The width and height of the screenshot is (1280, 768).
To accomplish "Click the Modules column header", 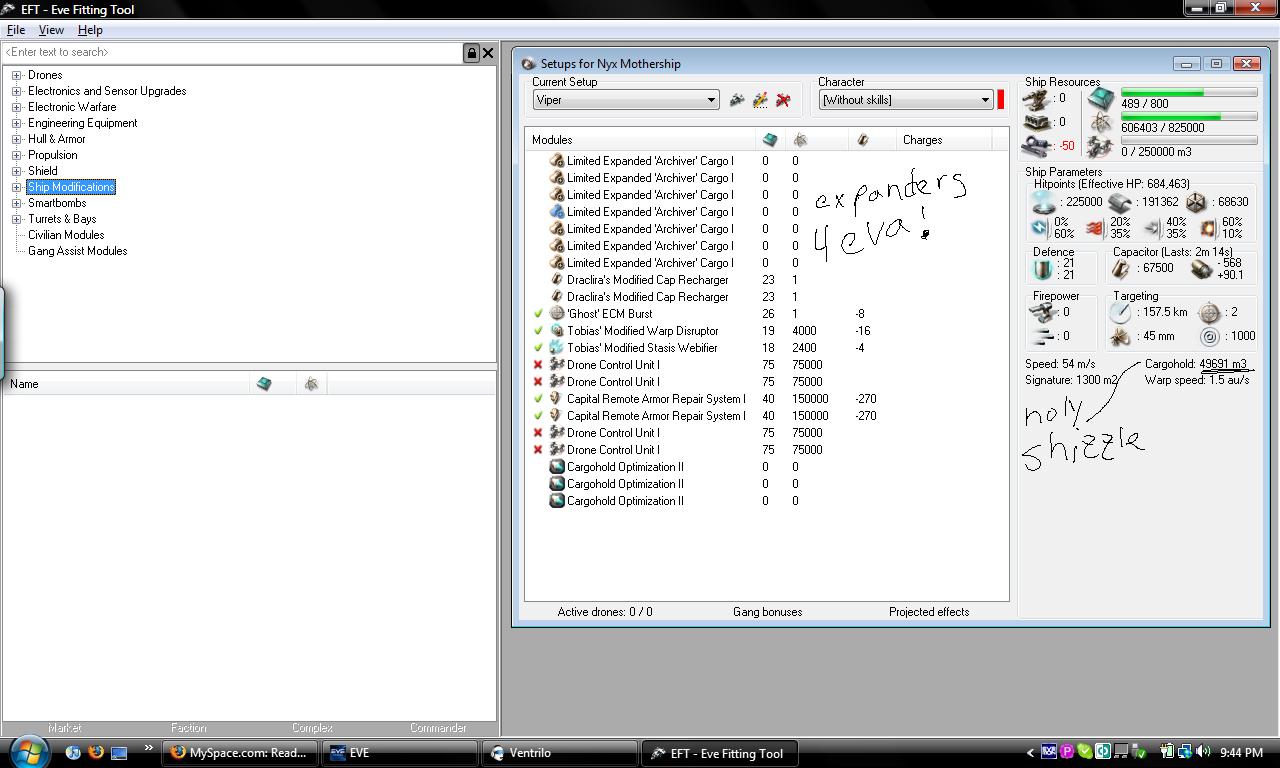I will click(641, 140).
